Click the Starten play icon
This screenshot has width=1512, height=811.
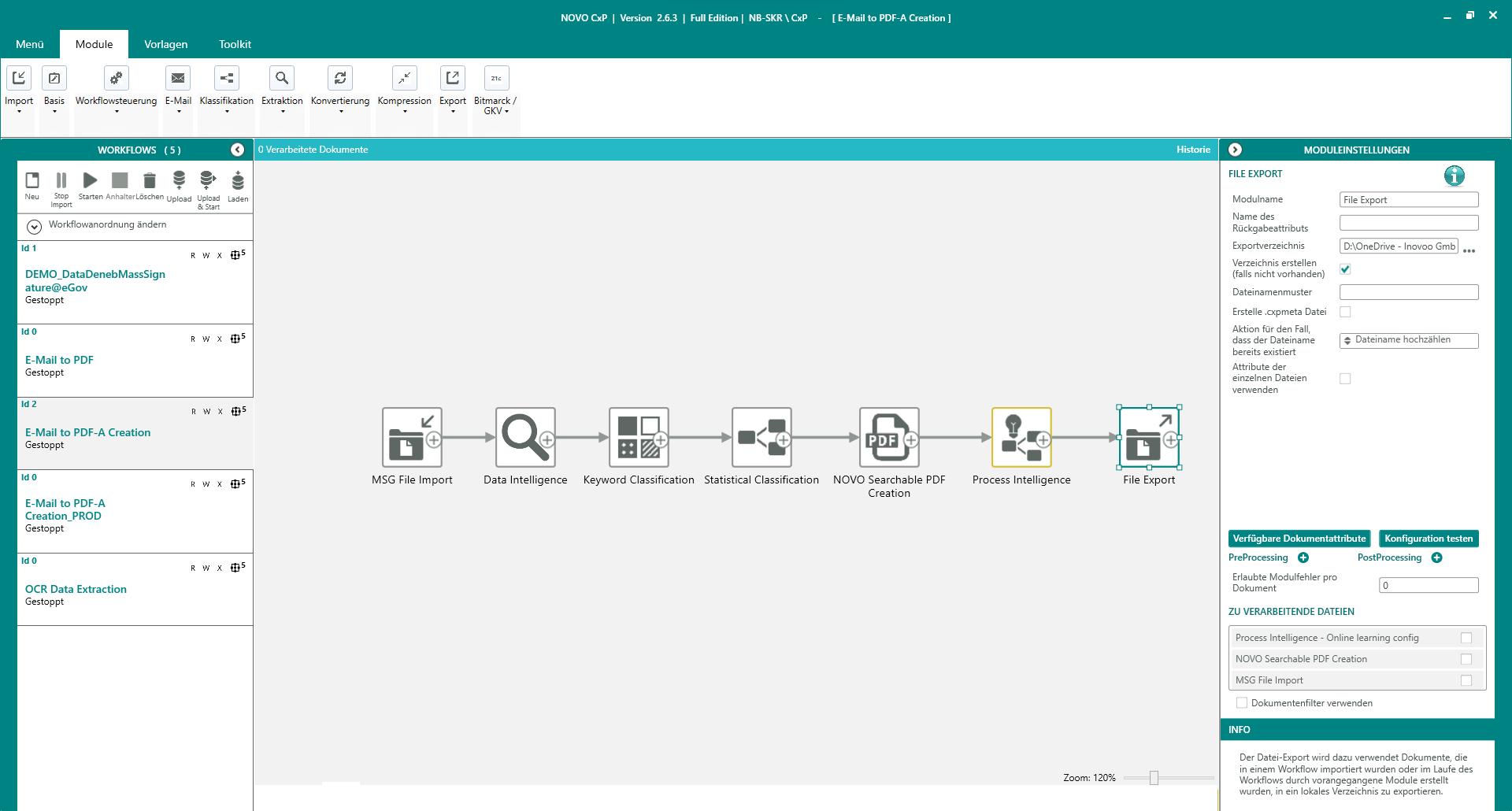[x=91, y=181]
